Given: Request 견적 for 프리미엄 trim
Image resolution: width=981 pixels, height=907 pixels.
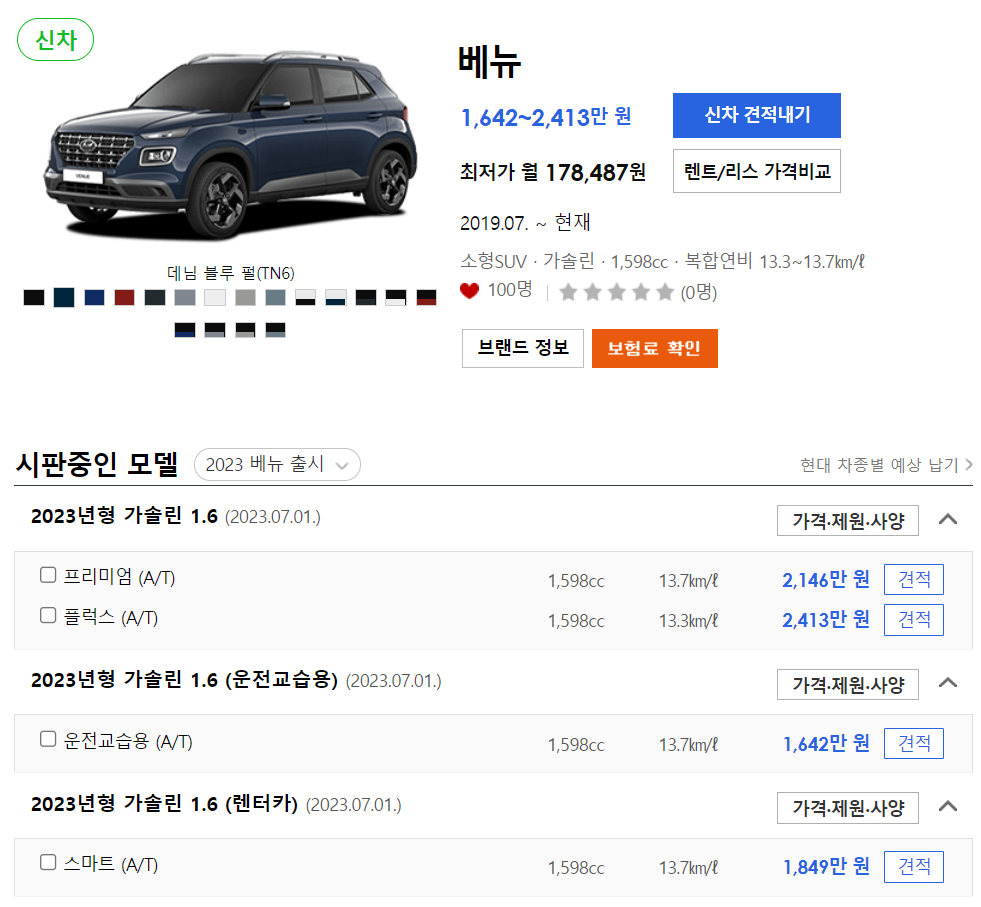Looking at the screenshot, I should (913, 579).
